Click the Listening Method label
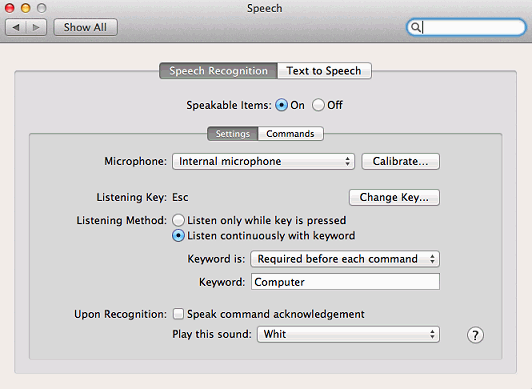 121,220
